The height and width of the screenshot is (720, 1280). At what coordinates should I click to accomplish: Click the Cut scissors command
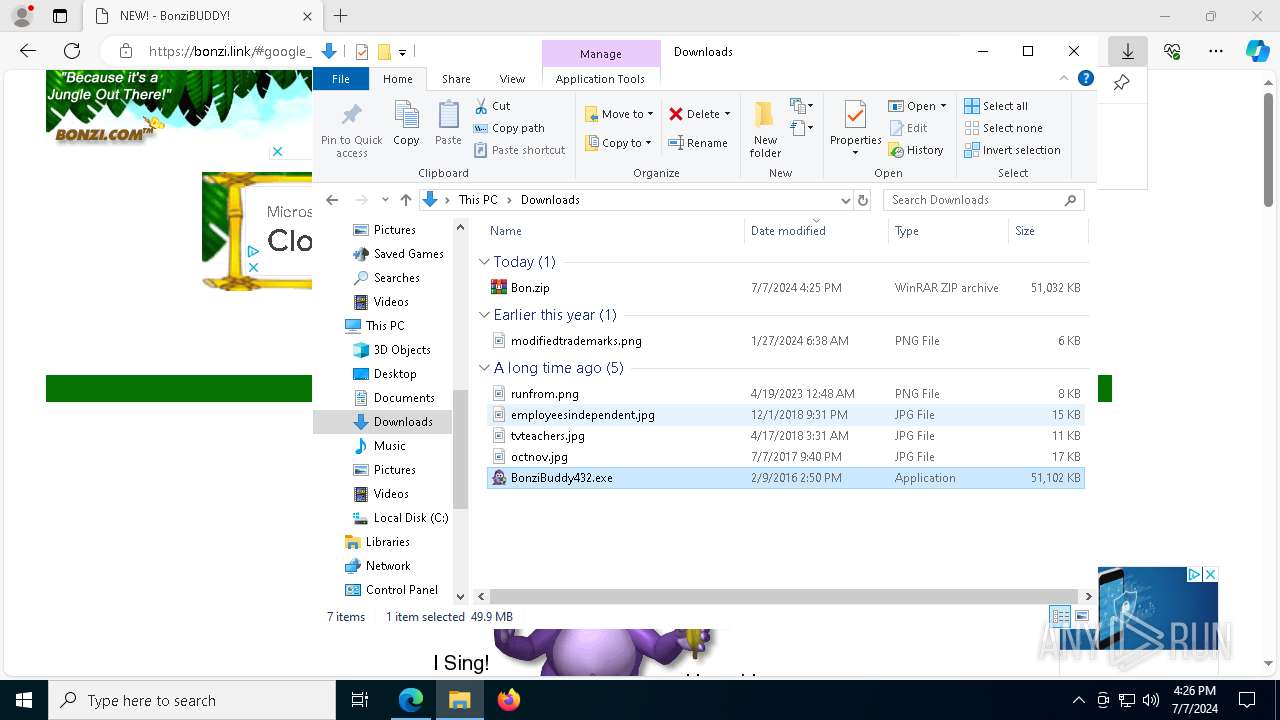(x=492, y=106)
